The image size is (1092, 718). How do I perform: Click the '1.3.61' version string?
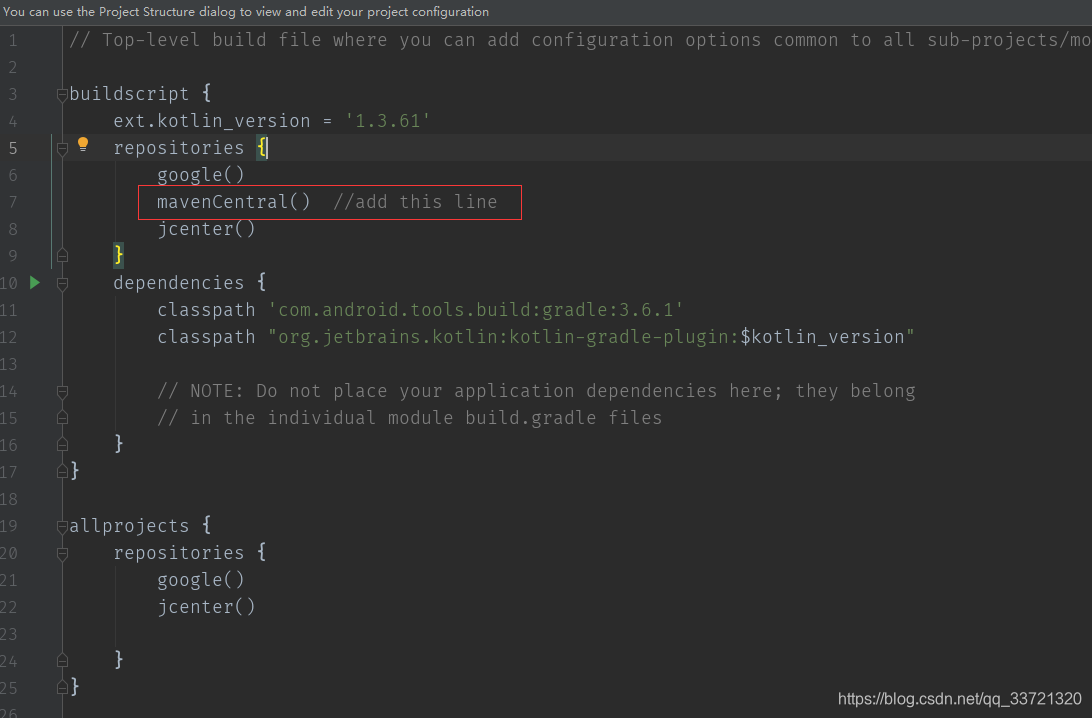tap(387, 121)
